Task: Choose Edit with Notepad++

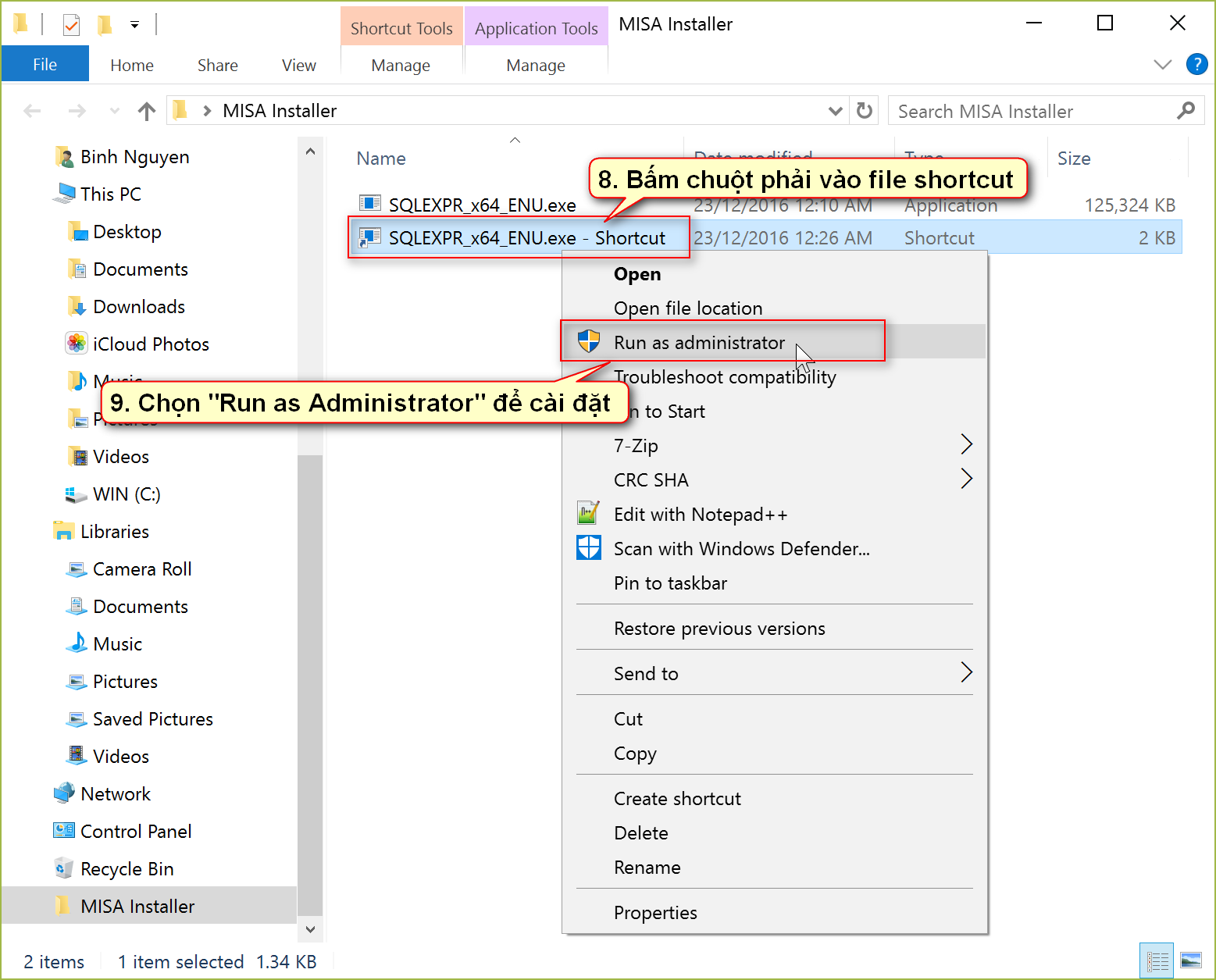Action: point(701,515)
